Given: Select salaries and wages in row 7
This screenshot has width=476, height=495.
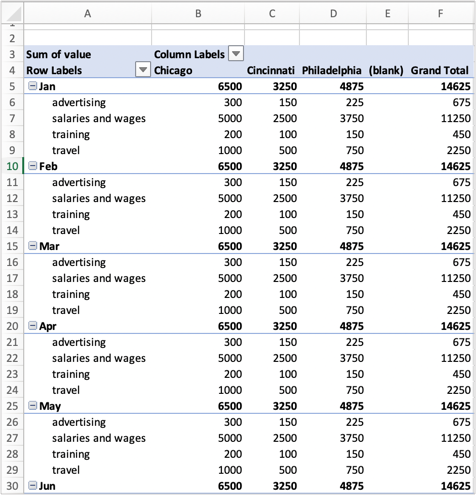Looking at the screenshot, I should point(99,118).
